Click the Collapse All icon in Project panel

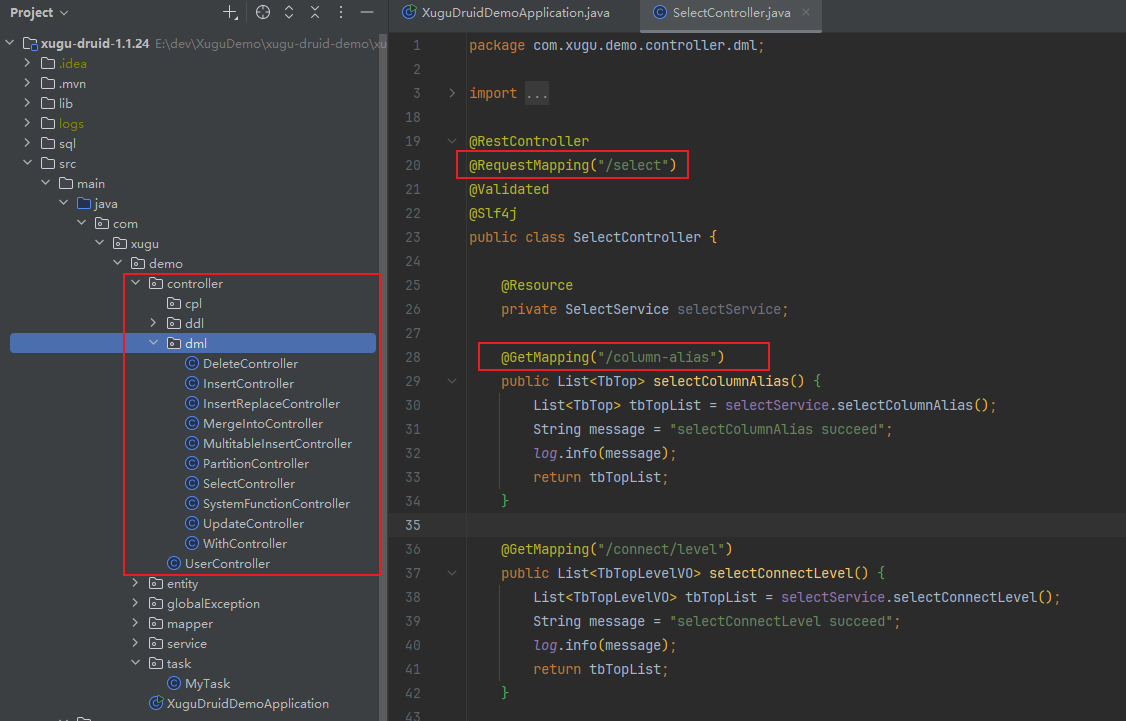click(x=315, y=13)
